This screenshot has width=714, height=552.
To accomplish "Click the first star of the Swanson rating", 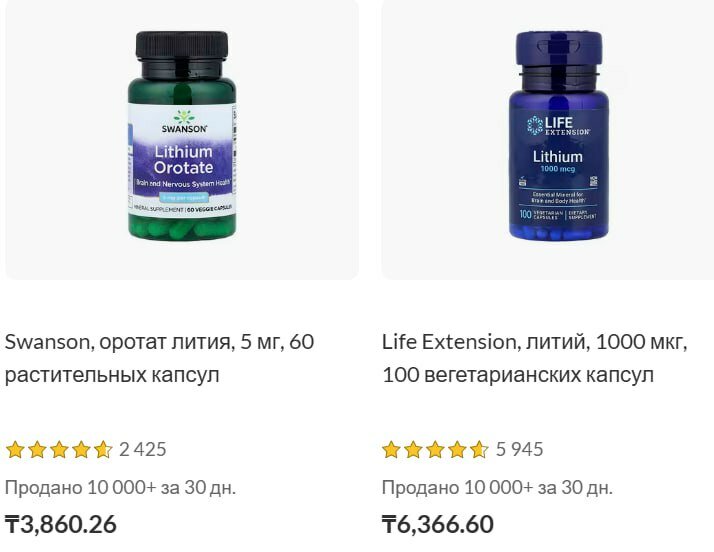I will [15, 450].
